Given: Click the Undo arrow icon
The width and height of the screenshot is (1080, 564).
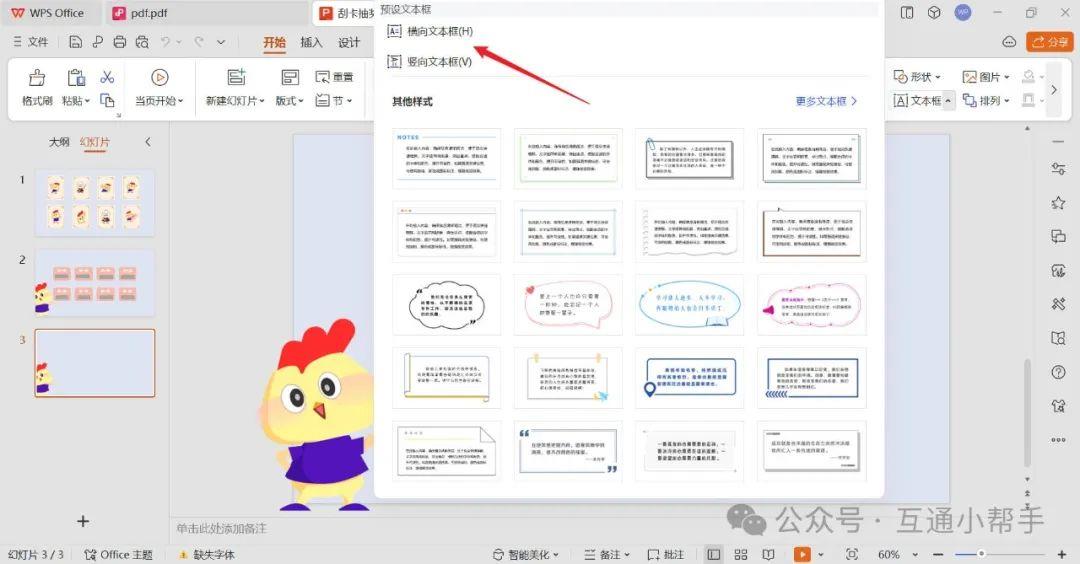Looking at the screenshot, I should (165, 42).
